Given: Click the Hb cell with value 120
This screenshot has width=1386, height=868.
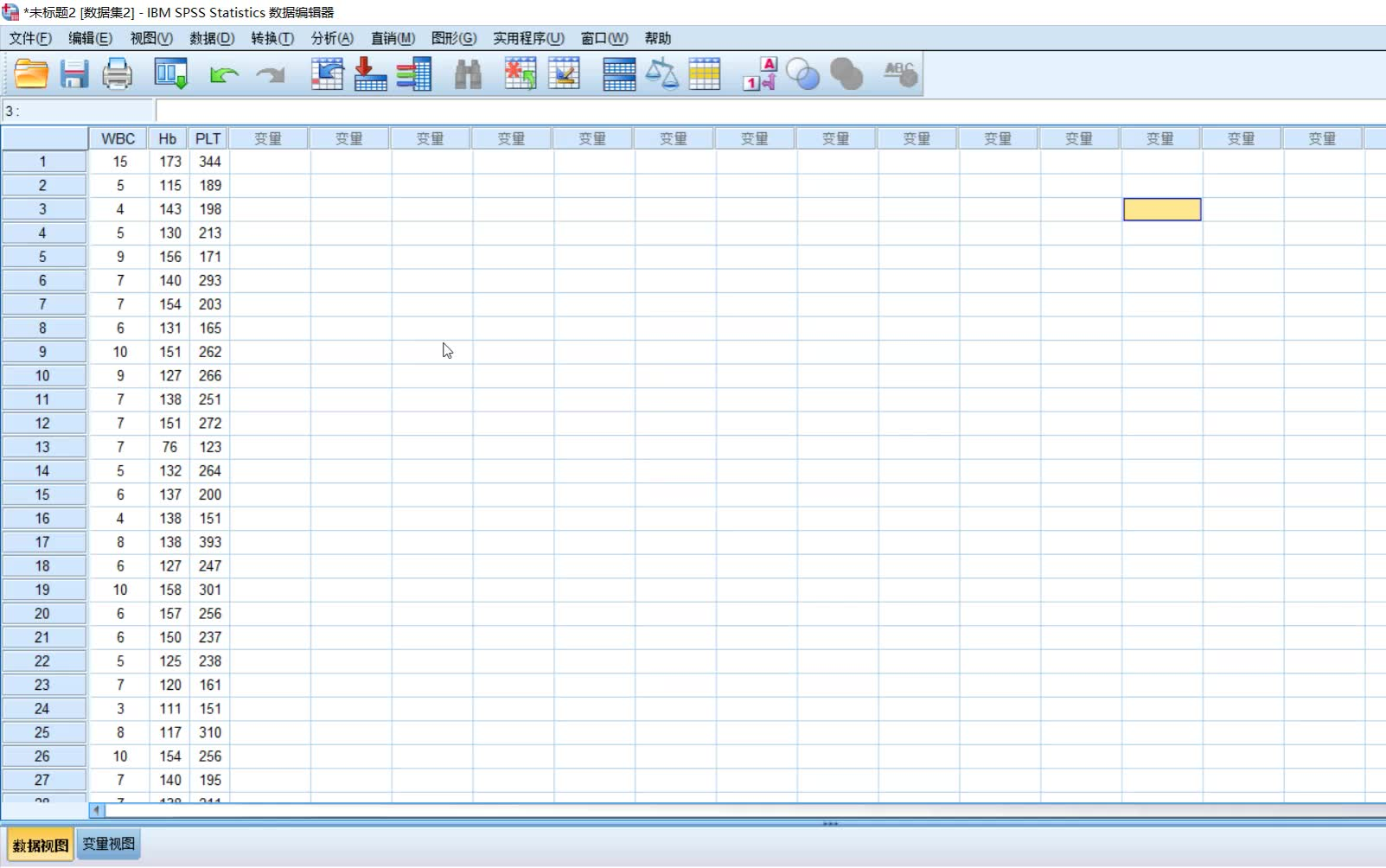Looking at the screenshot, I should click(x=168, y=685).
